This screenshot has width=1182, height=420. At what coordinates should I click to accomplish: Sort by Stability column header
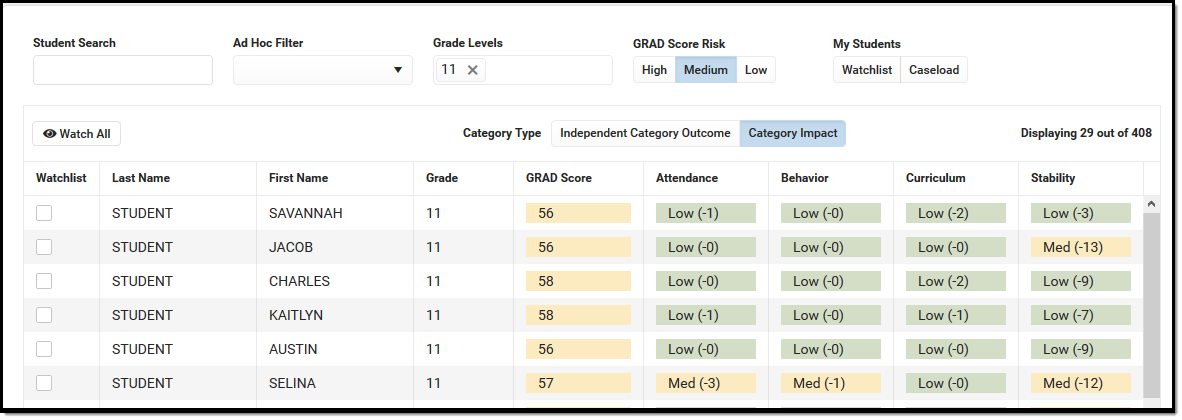[x=1053, y=178]
